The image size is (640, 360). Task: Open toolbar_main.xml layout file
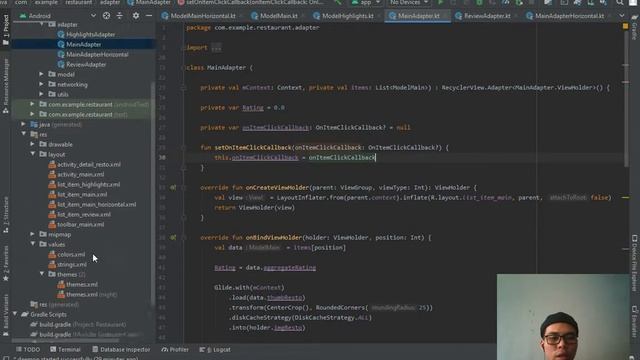(76, 224)
